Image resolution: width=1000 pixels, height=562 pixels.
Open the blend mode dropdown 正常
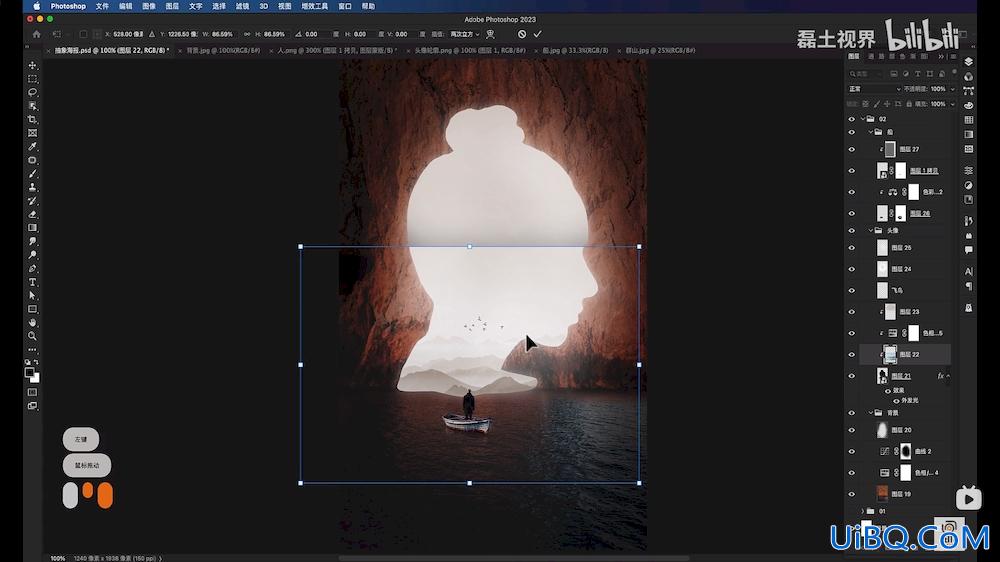(874, 89)
